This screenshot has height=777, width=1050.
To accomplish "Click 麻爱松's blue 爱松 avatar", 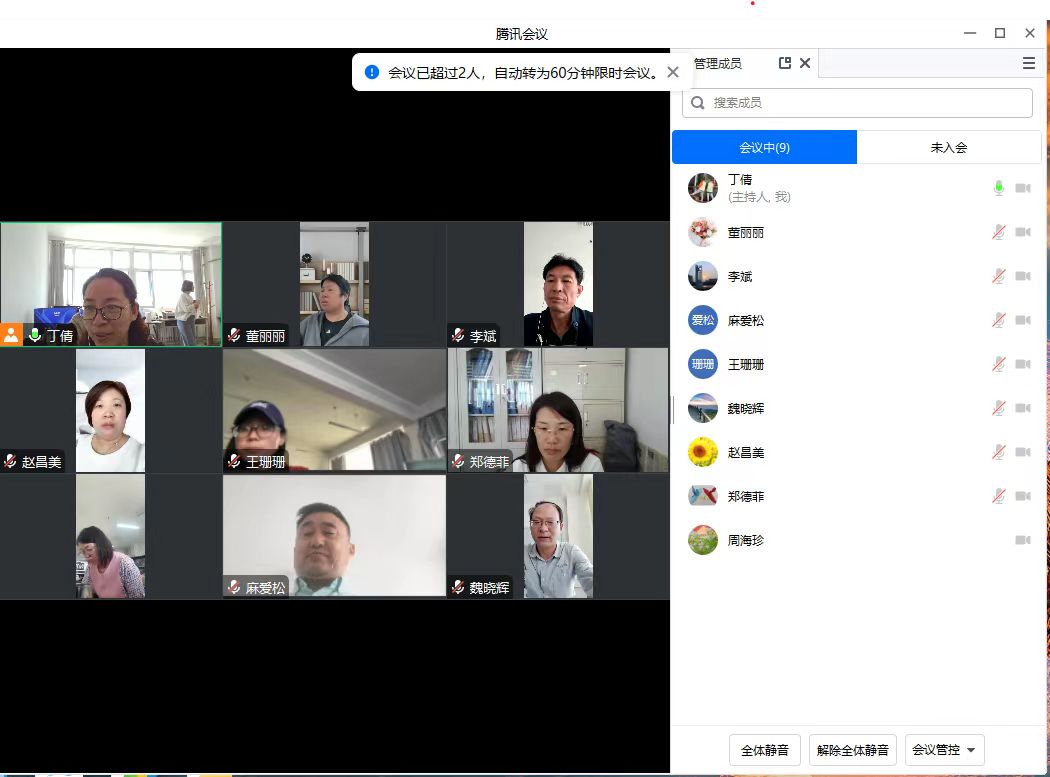I will (x=702, y=320).
